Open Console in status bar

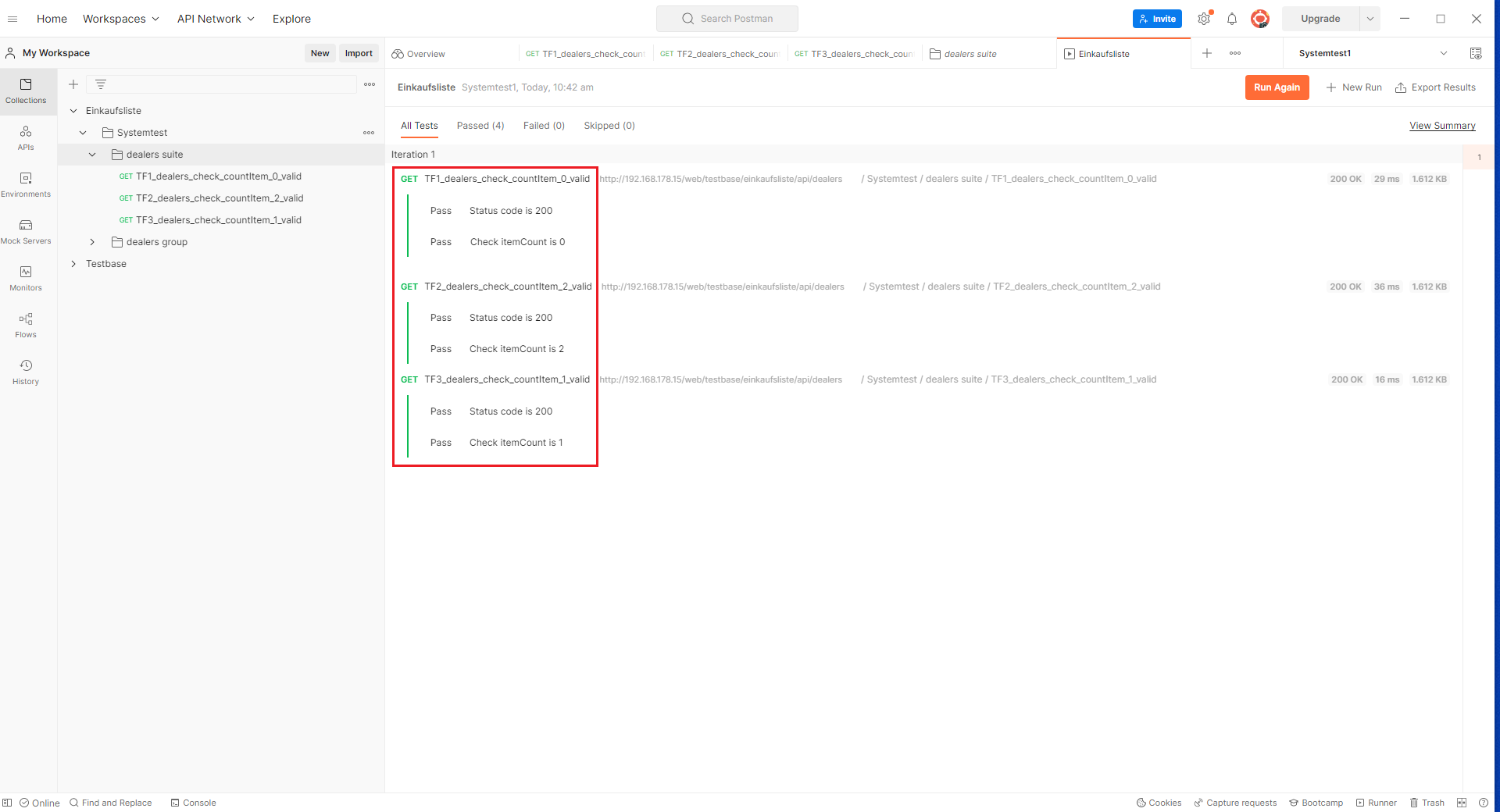click(x=193, y=803)
